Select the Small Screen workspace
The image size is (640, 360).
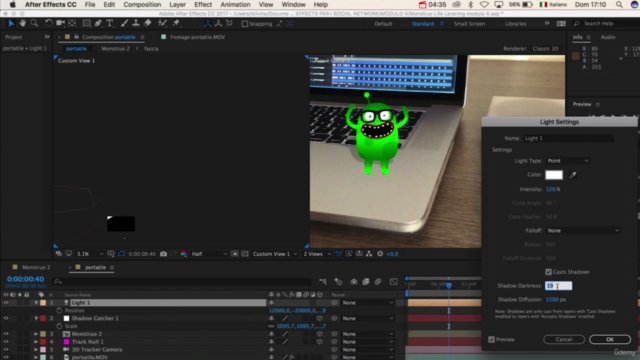[469, 24]
